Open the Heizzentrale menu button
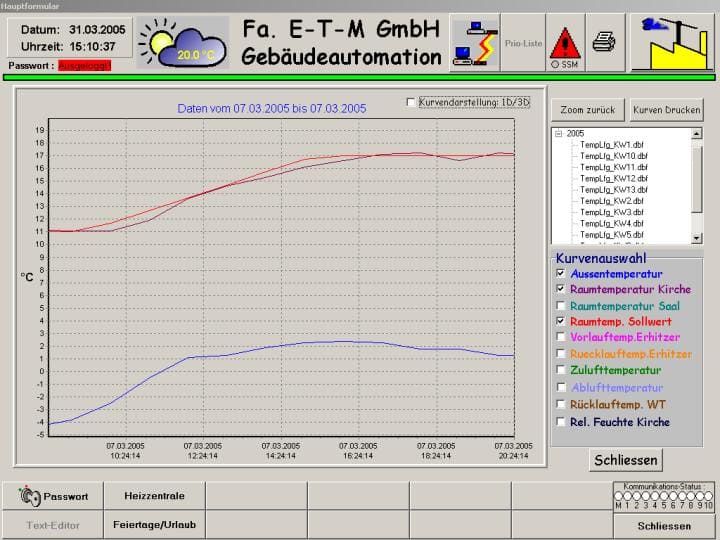 [x=148, y=495]
